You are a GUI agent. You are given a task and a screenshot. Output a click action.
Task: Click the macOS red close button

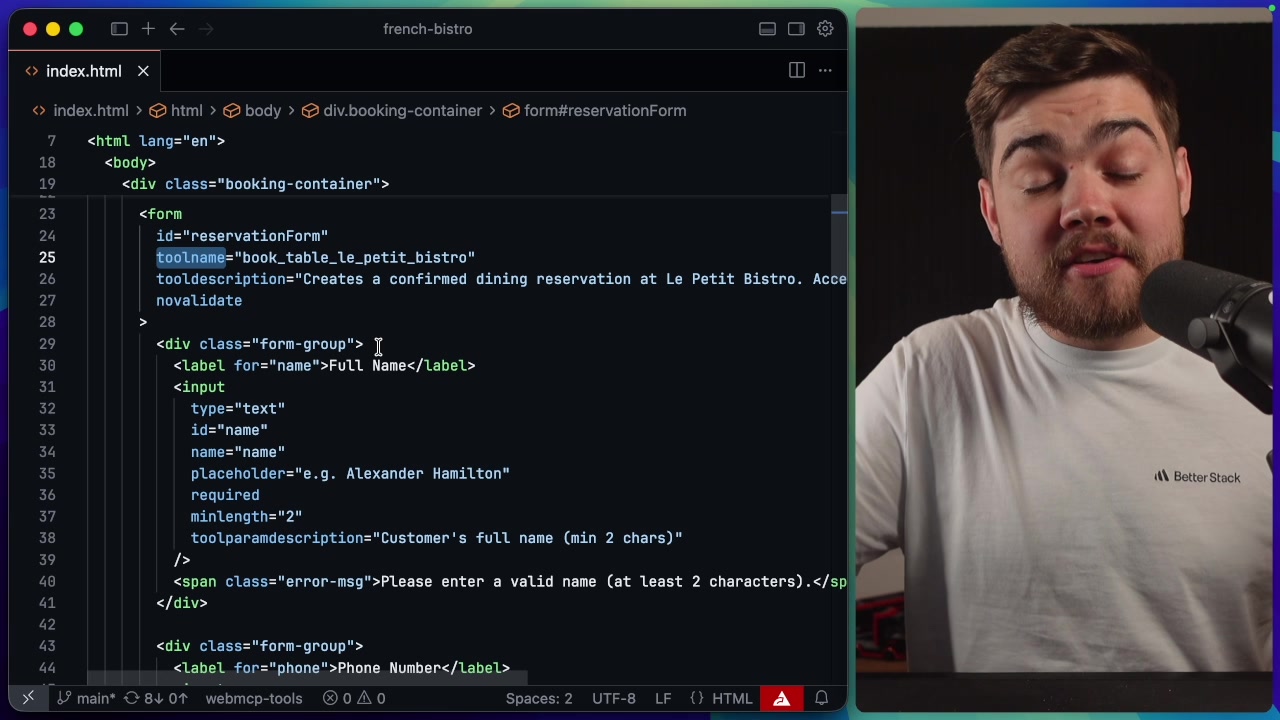coord(30,29)
